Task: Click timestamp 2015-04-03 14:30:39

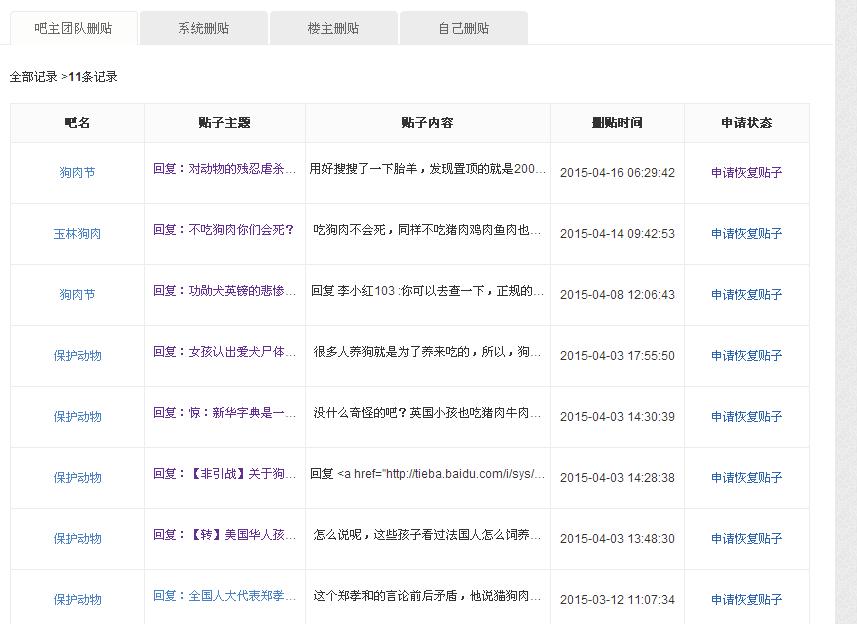Action: 617,417
